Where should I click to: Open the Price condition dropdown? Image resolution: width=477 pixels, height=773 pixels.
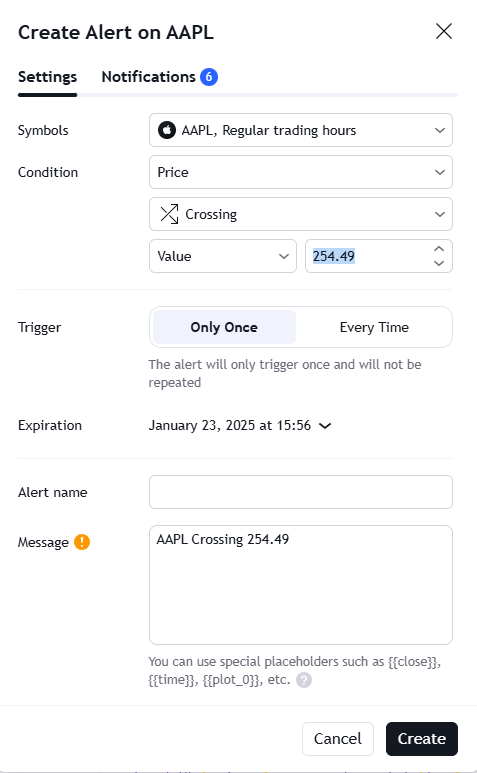(301, 172)
